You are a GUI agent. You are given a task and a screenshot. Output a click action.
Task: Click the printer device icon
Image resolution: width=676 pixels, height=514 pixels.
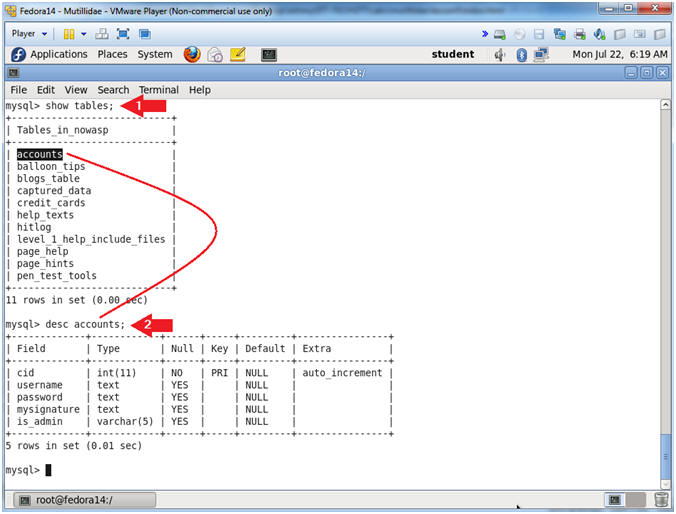point(580,34)
